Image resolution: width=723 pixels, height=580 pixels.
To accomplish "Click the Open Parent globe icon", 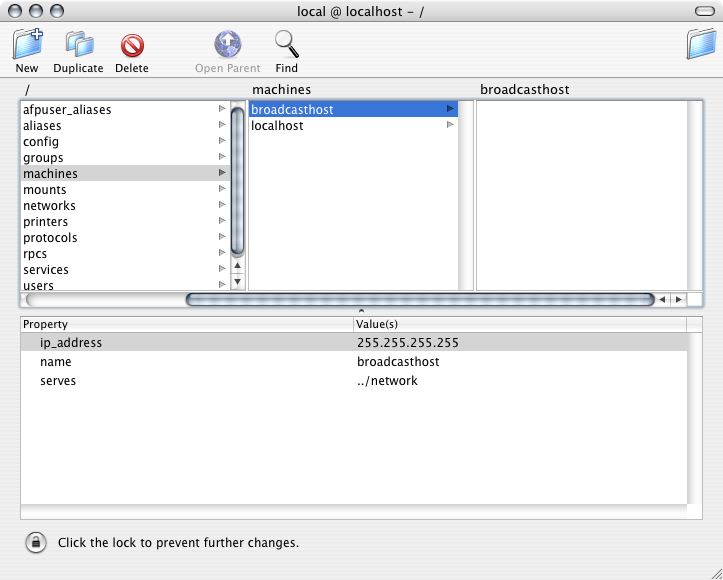I will point(227,45).
